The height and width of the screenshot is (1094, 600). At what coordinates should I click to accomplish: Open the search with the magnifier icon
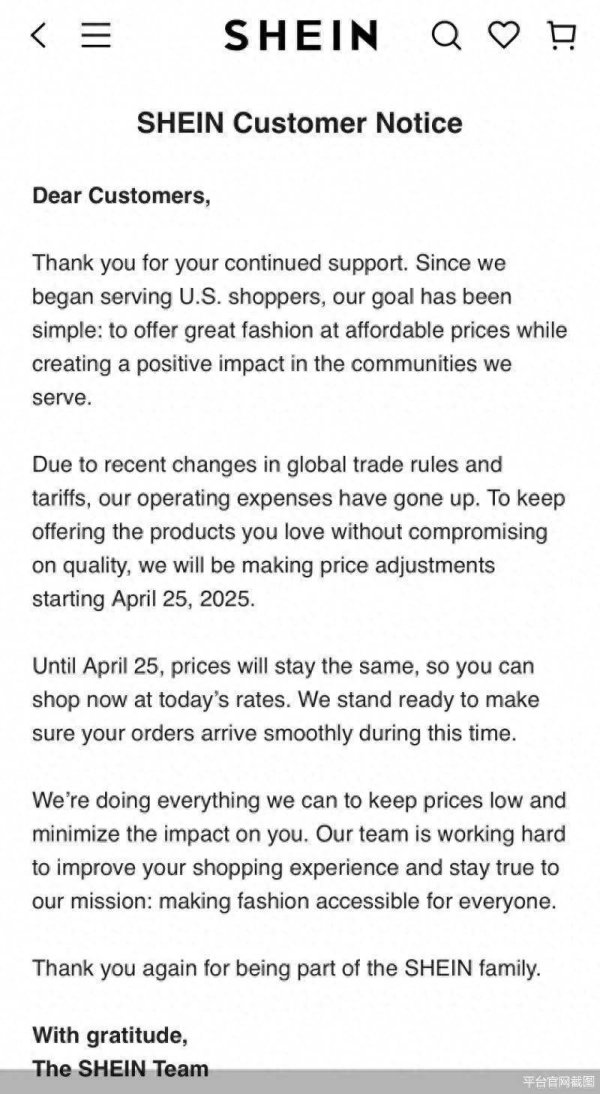[x=446, y=34]
